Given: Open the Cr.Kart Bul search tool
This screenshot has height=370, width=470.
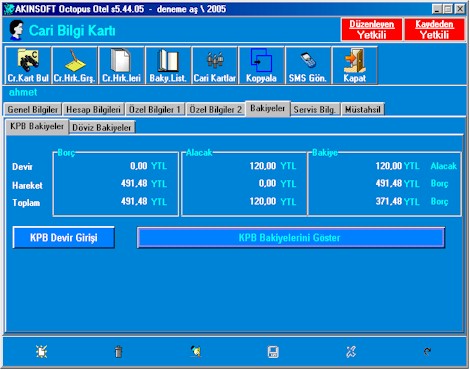Looking at the screenshot, I should pyautogui.click(x=28, y=65).
